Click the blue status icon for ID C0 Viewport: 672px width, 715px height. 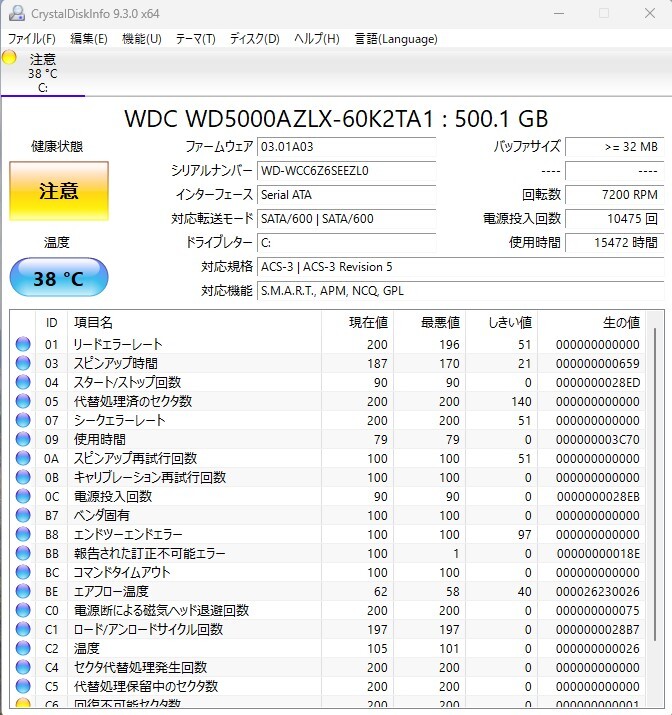tap(23, 610)
